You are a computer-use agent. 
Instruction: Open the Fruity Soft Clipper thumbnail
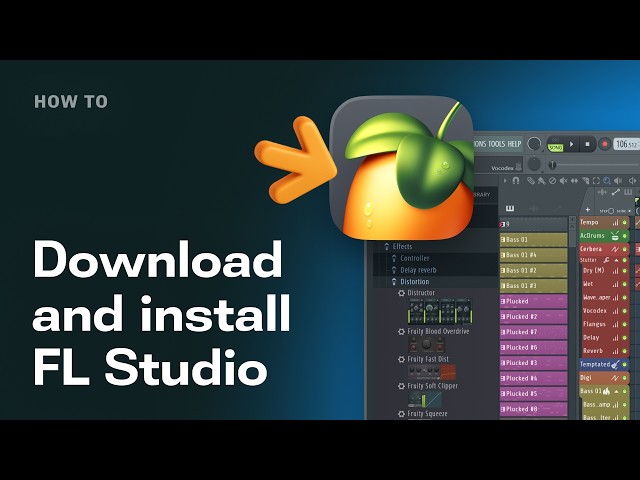click(424, 400)
